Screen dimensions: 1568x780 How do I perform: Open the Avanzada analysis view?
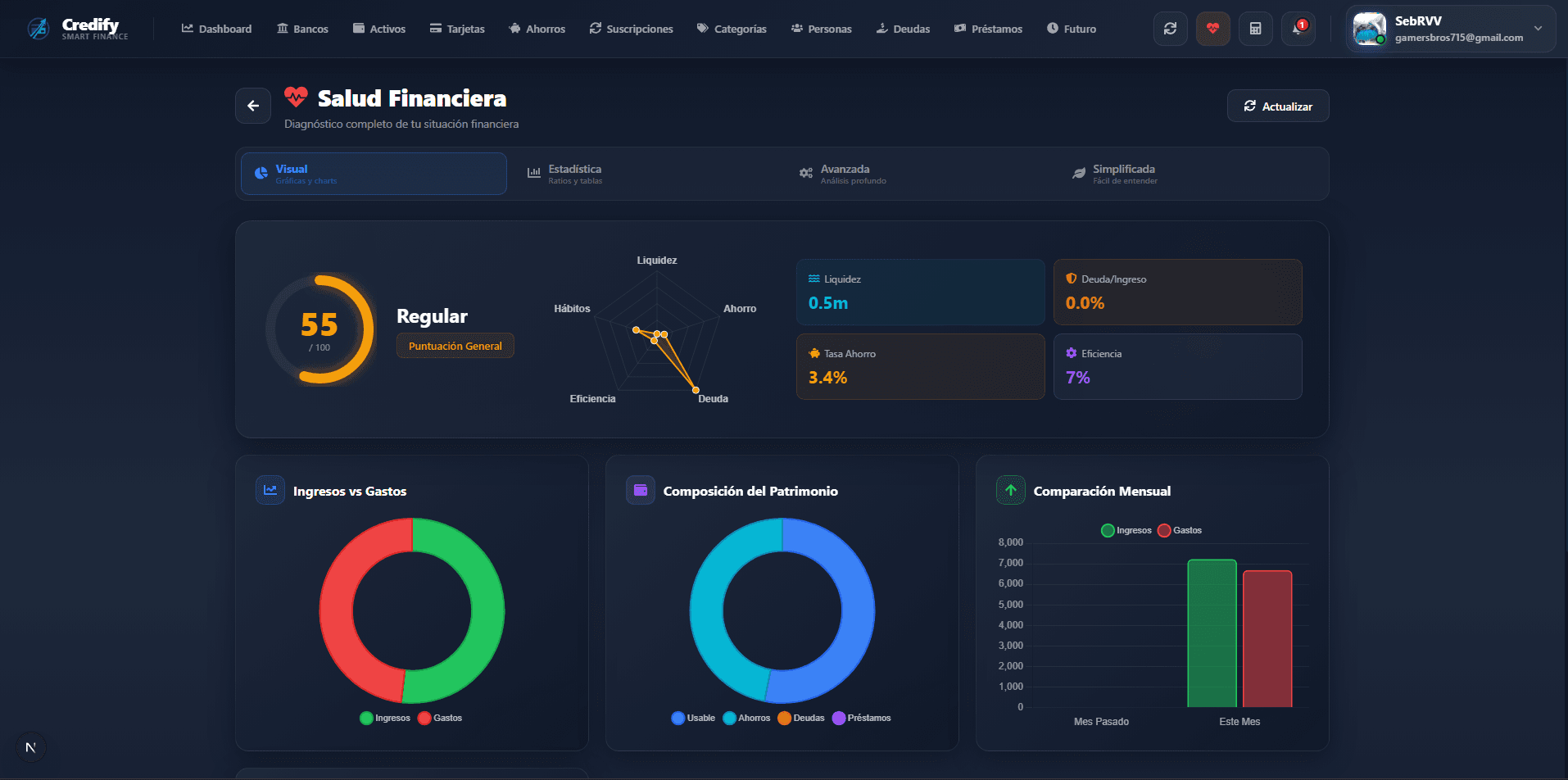tap(845, 173)
